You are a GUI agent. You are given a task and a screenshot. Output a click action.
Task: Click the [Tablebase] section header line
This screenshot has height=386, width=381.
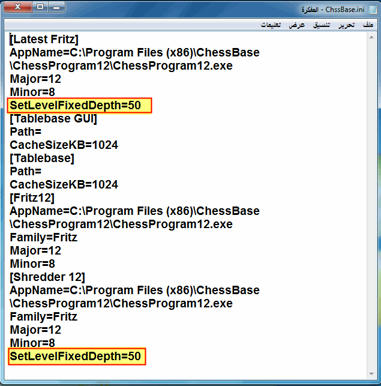click(x=42, y=158)
